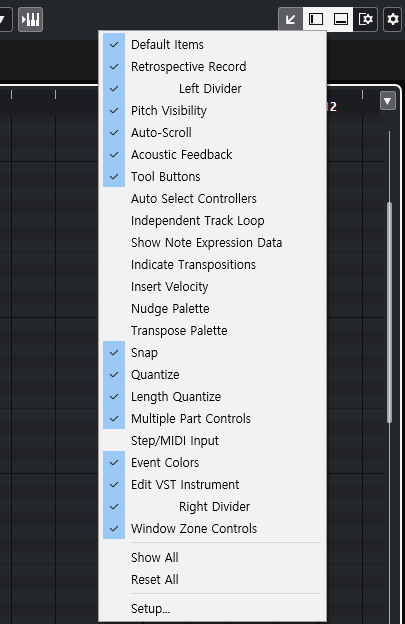Toggle the left zone panel icon
The image size is (405, 624).
tap(315, 19)
